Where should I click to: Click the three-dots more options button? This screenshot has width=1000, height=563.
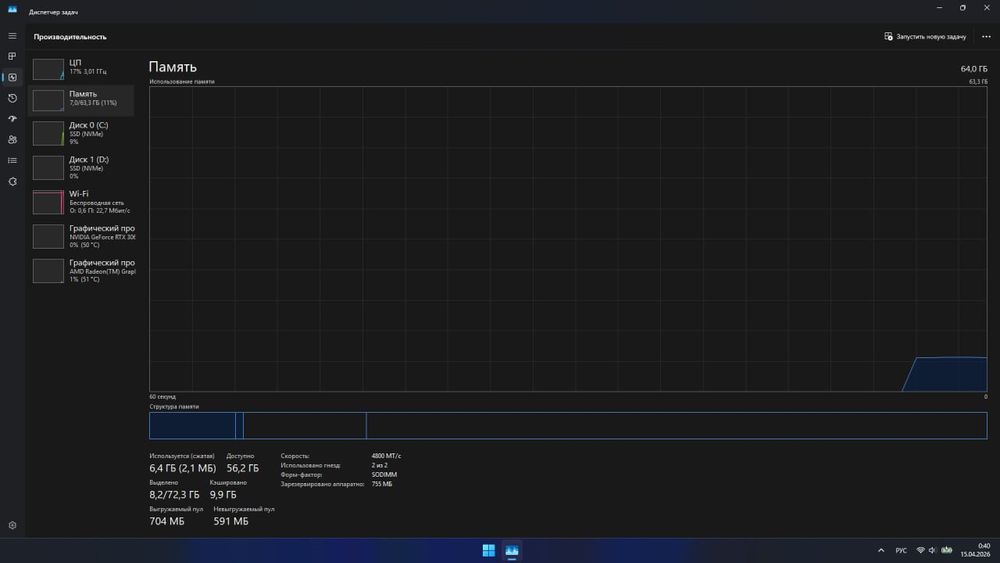[986, 36]
